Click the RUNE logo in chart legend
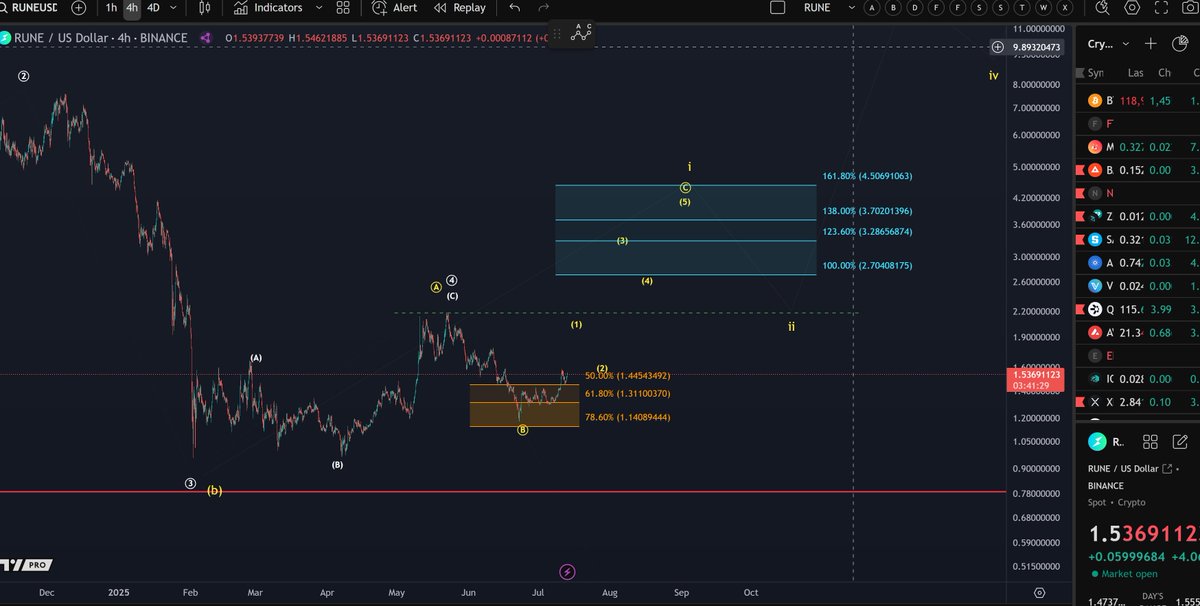 click(x=5, y=38)
